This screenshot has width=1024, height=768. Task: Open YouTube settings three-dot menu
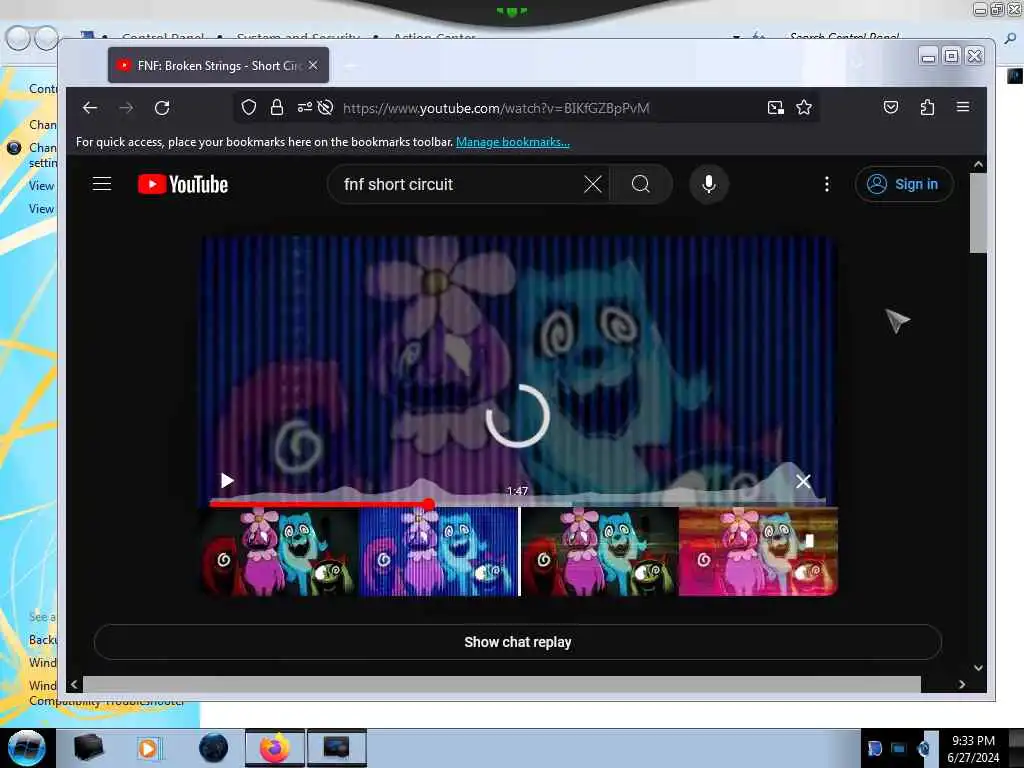click(x=827, y=184)
